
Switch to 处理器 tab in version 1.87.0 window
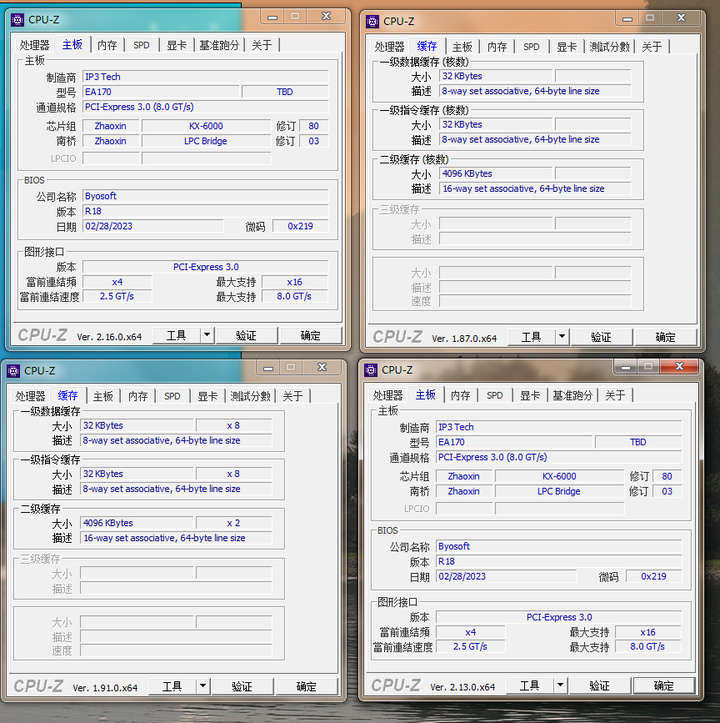pyautogui.click(x=389, y=47)
